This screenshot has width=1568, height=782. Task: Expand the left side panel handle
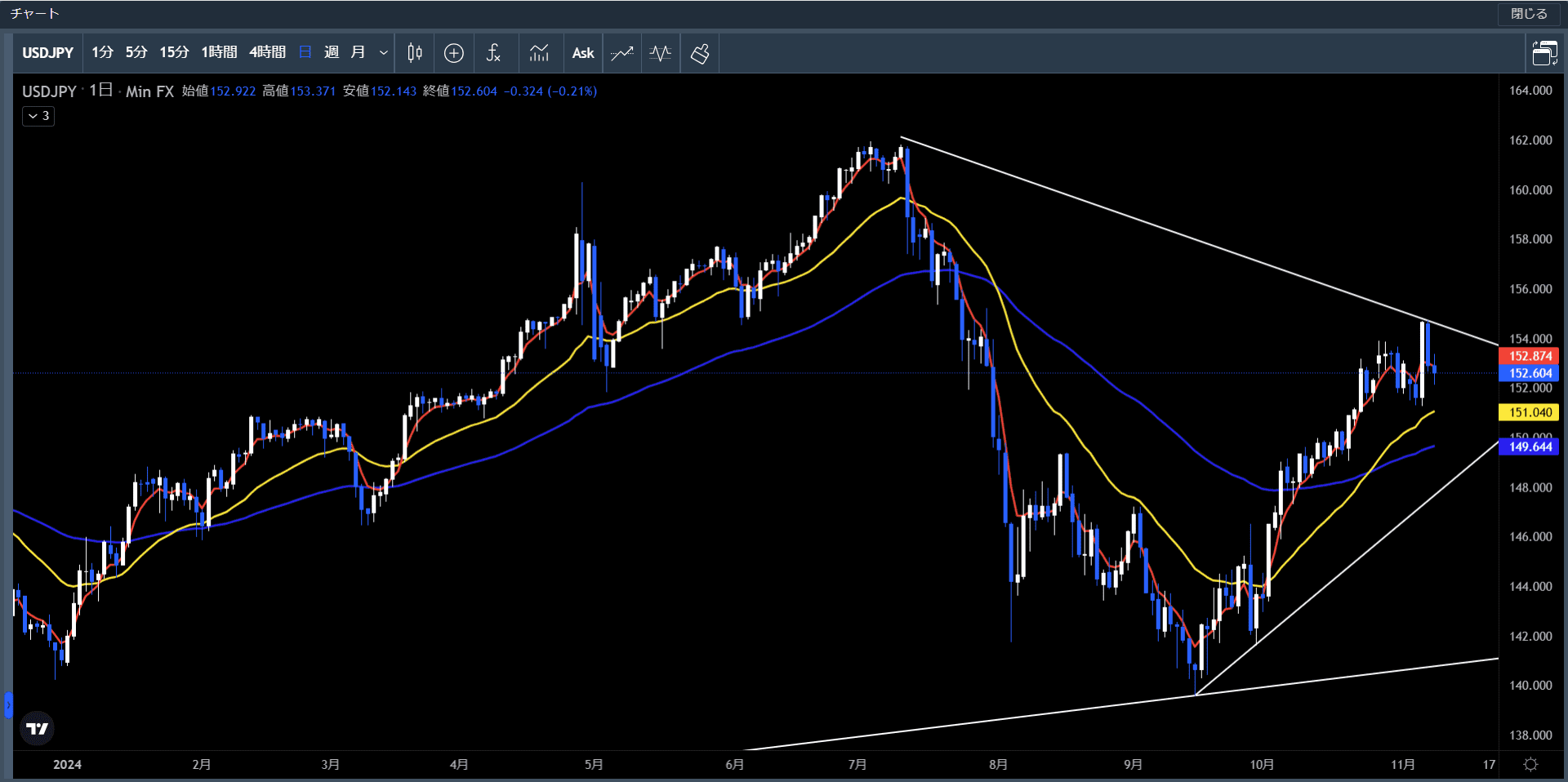[x=8, y=704]
